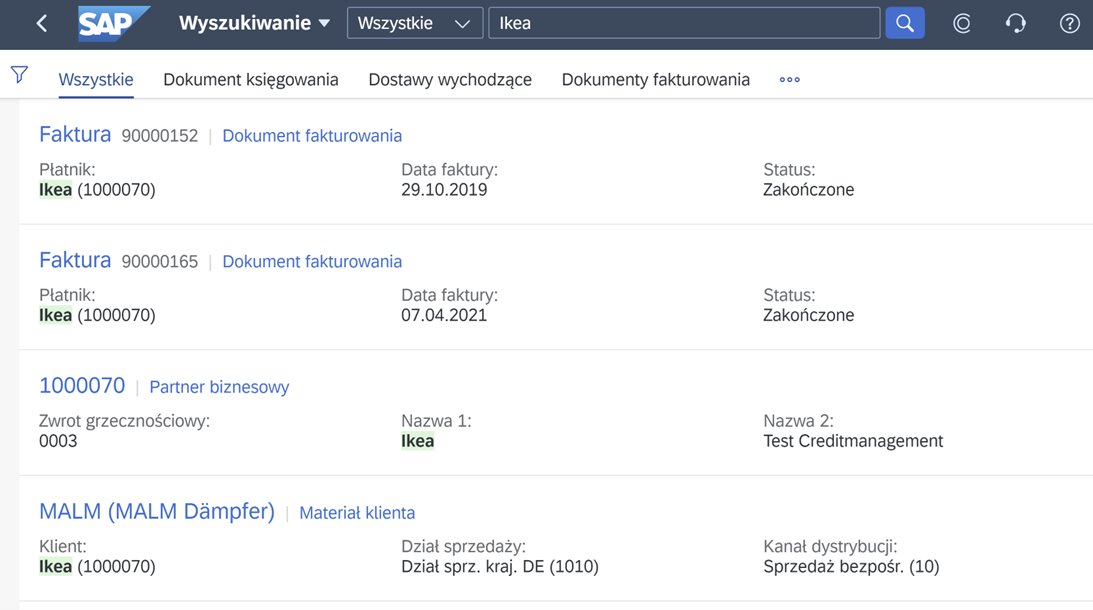Click Nazwa 1 value Ikea
The image size is (1093, 610).
tap(418, 441)
